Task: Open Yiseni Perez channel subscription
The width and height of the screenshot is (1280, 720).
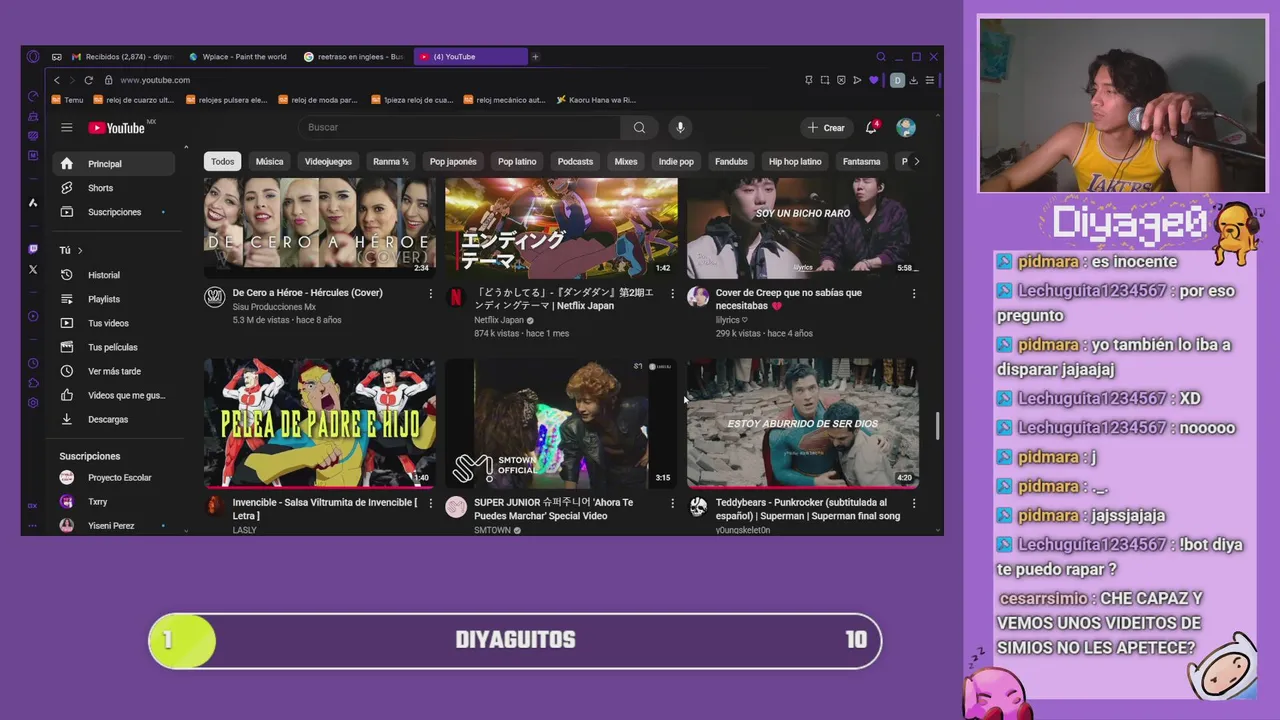Action: (114, 526)
